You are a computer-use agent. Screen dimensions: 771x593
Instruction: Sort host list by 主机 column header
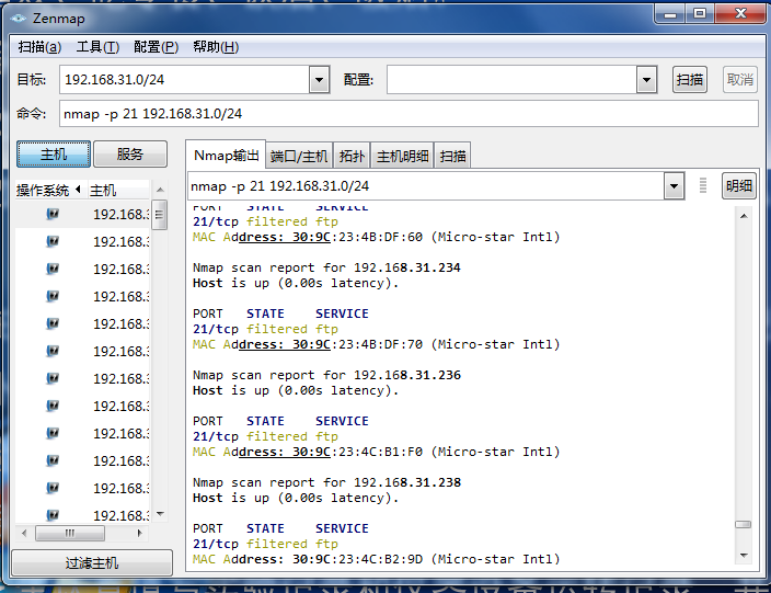click(103, 190)
